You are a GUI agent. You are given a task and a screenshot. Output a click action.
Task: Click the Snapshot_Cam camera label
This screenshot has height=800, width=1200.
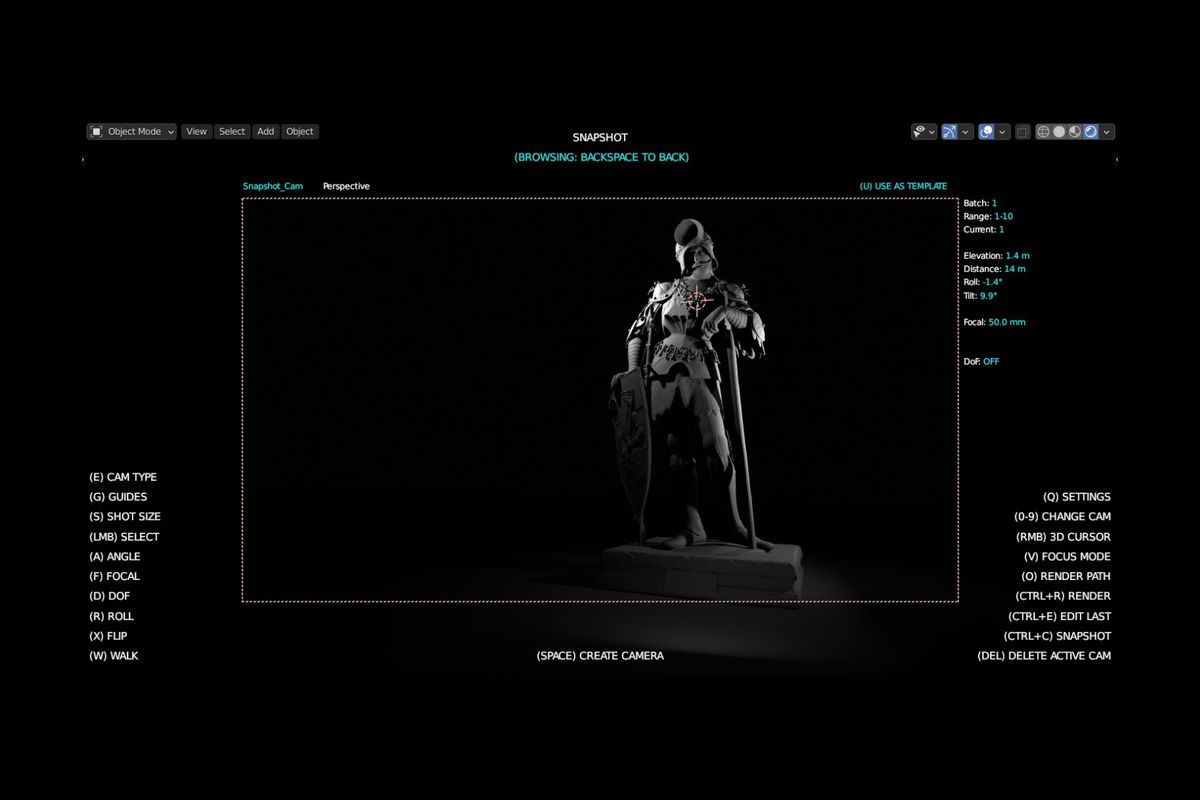[x=273, y=186]
